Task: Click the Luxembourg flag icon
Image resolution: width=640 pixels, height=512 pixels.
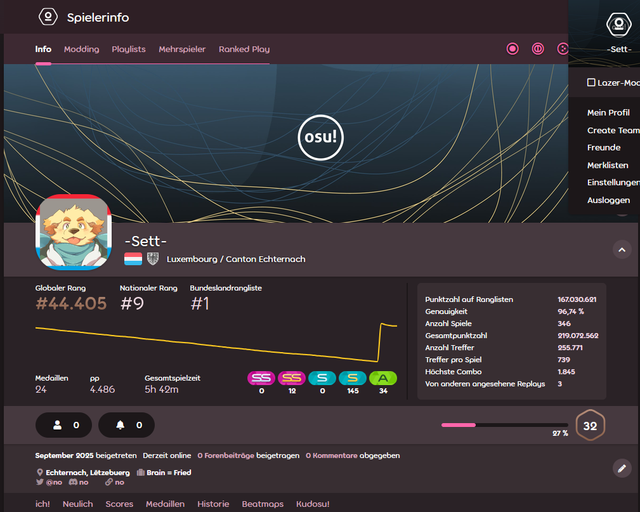Action: tap(133, 259)
